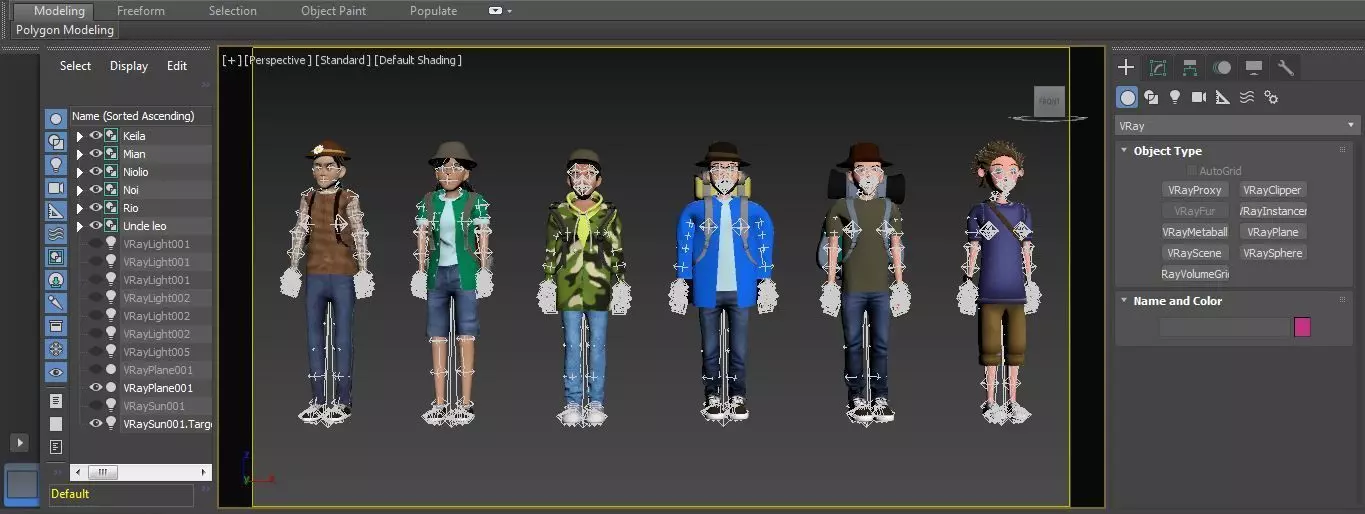1365x514 pixels.
Task: Hide the Keila group with its eye icon
Action: pyautogui.click(x=96, y=136)
